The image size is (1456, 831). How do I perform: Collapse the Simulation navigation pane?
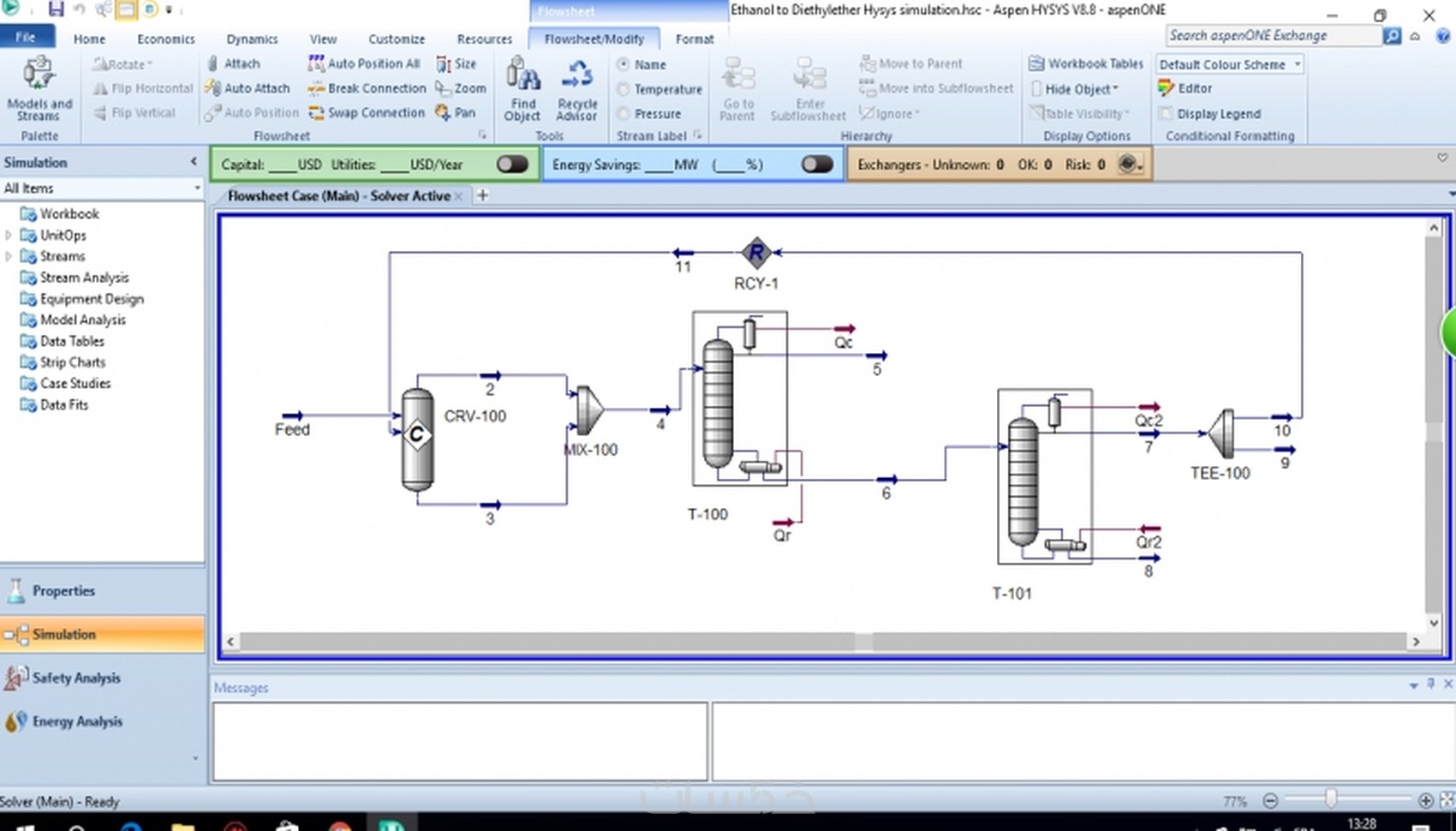click(x=194, y=162)
